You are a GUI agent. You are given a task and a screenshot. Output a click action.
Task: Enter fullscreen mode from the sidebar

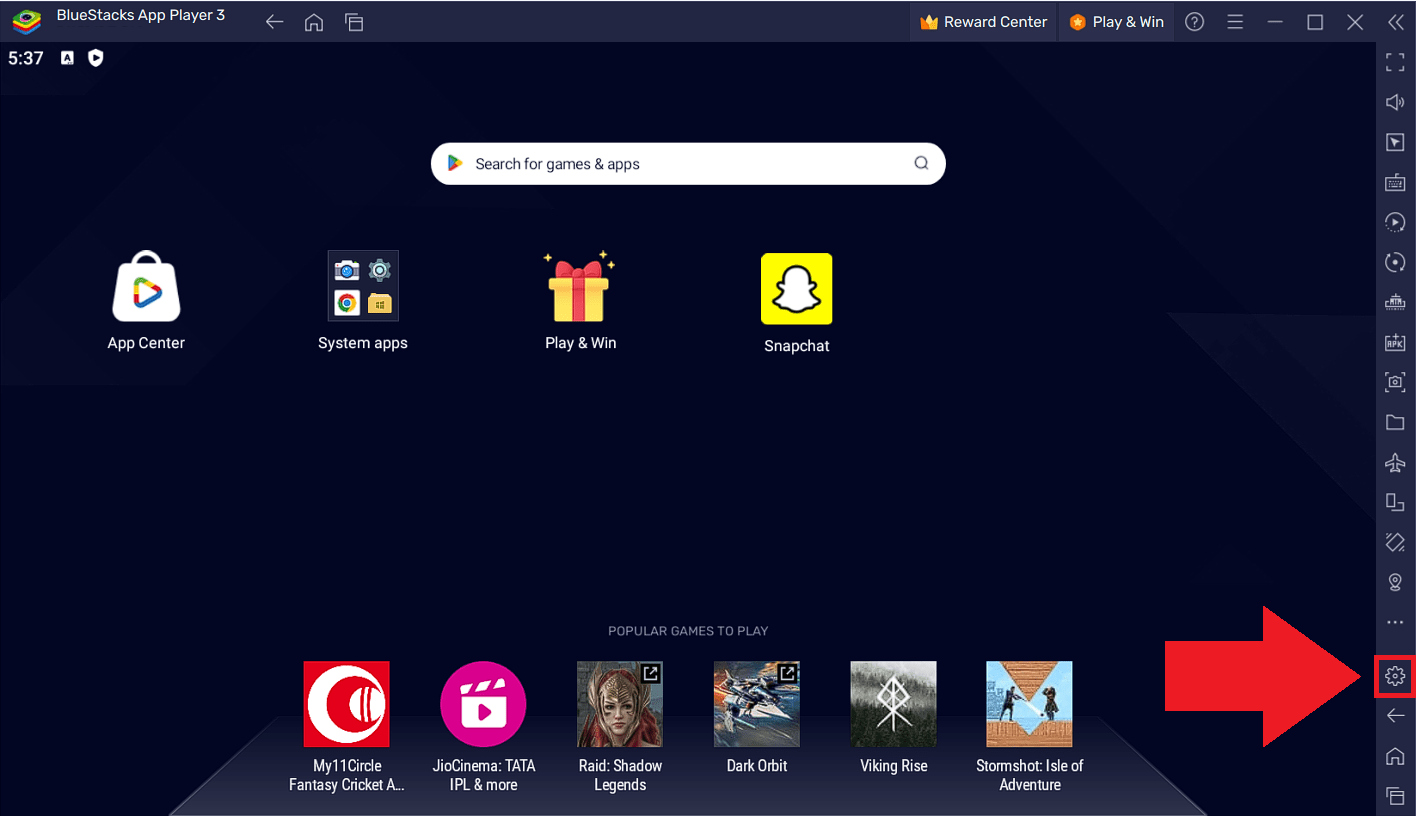point(1395,62)
